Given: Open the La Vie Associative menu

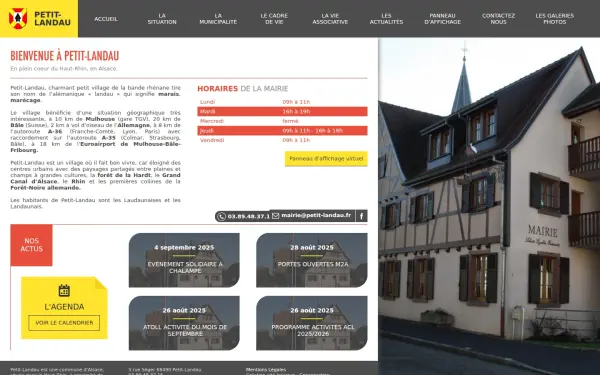Looking at the screenshot, I should (330, 19).
